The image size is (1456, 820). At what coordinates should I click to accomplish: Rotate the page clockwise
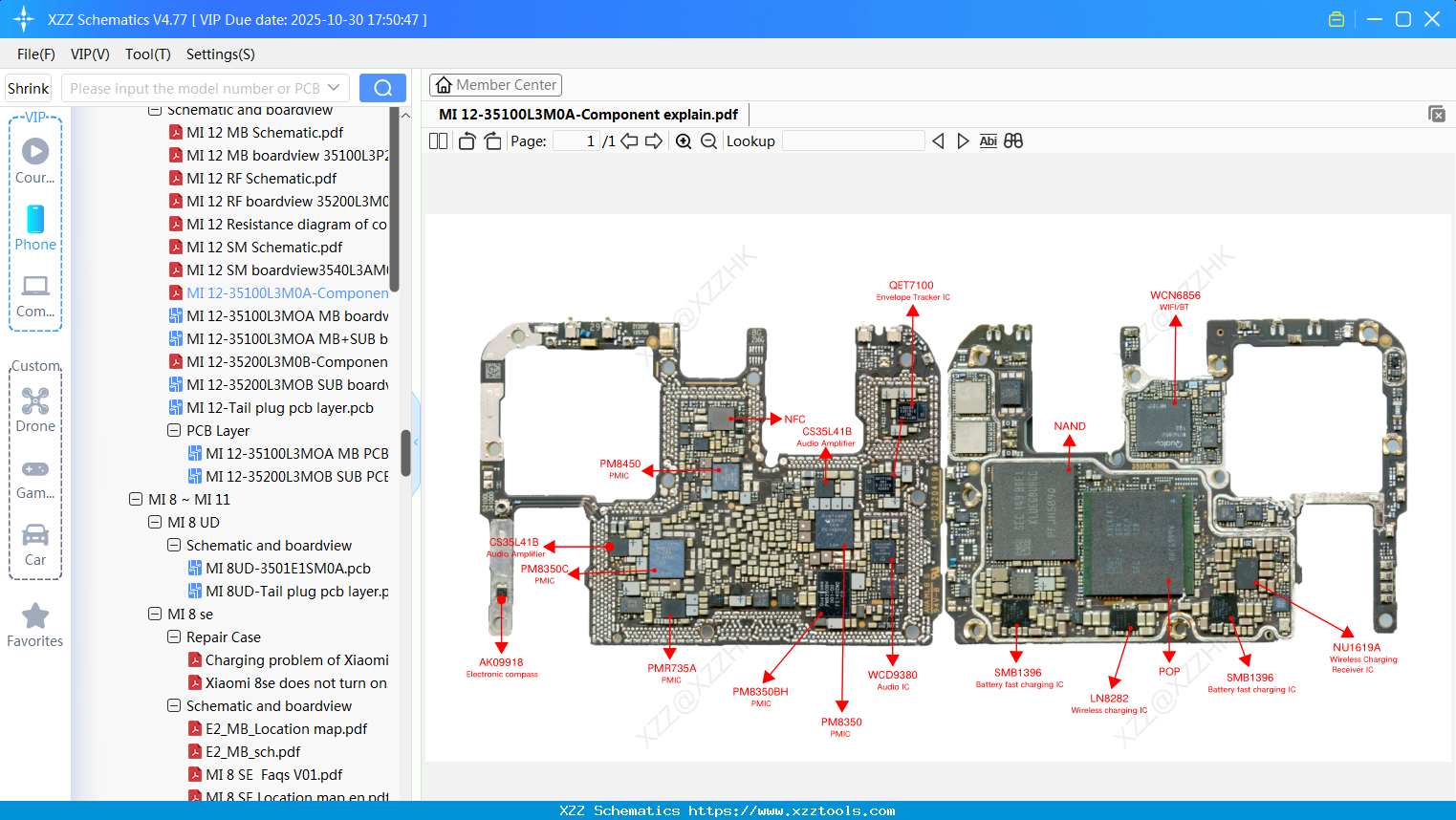[x=491, y=140]
